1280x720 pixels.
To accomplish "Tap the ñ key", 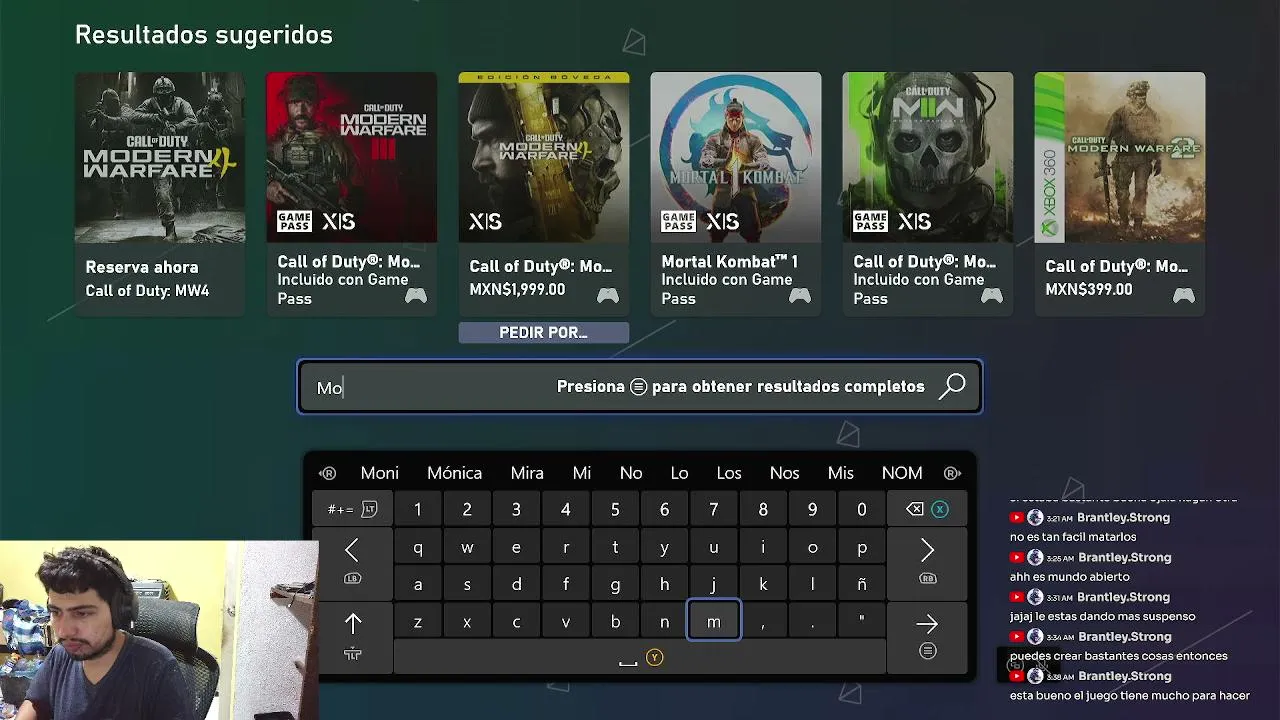I will click(862, 584).
